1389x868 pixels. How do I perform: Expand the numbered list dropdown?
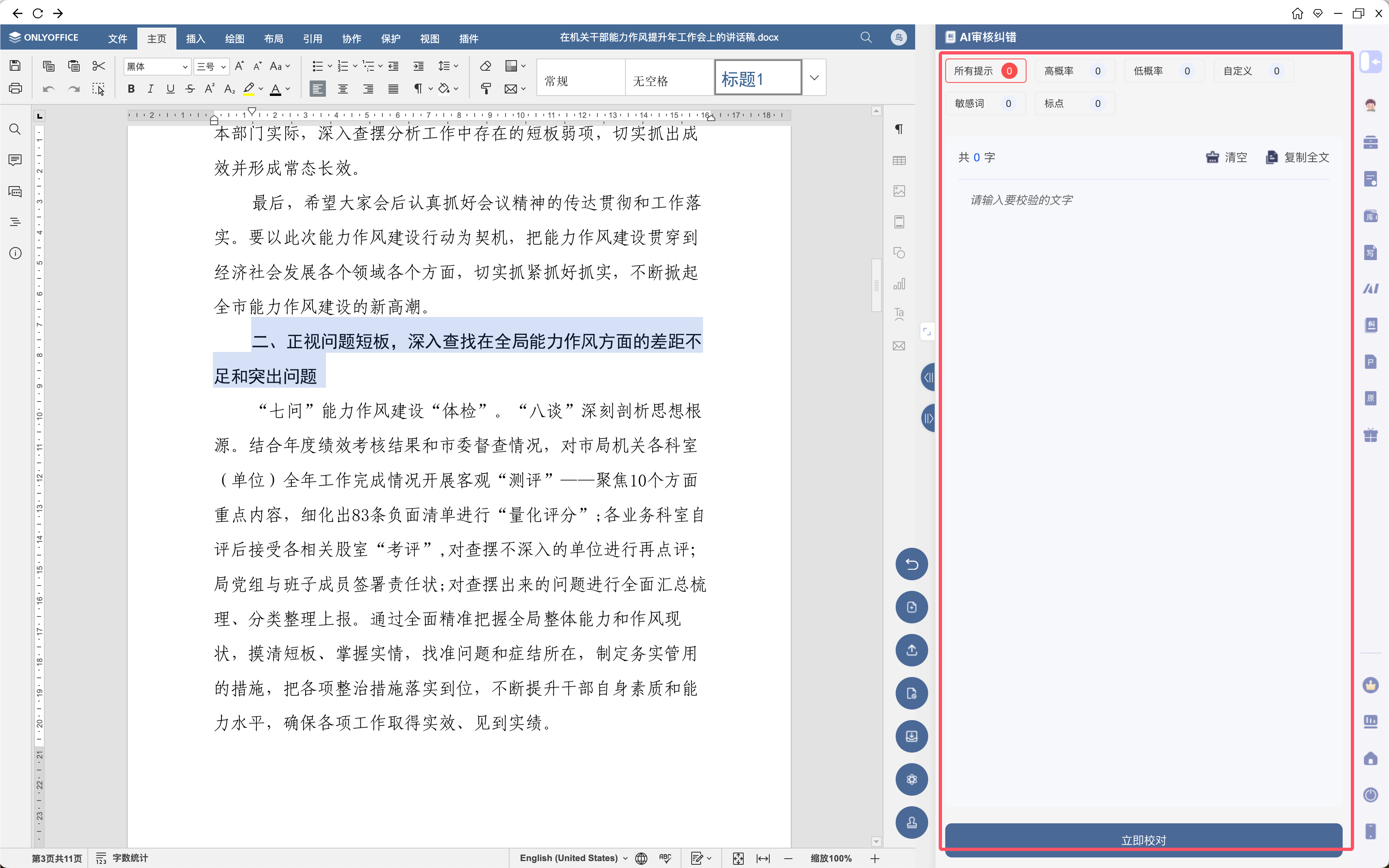pos(355,66)
